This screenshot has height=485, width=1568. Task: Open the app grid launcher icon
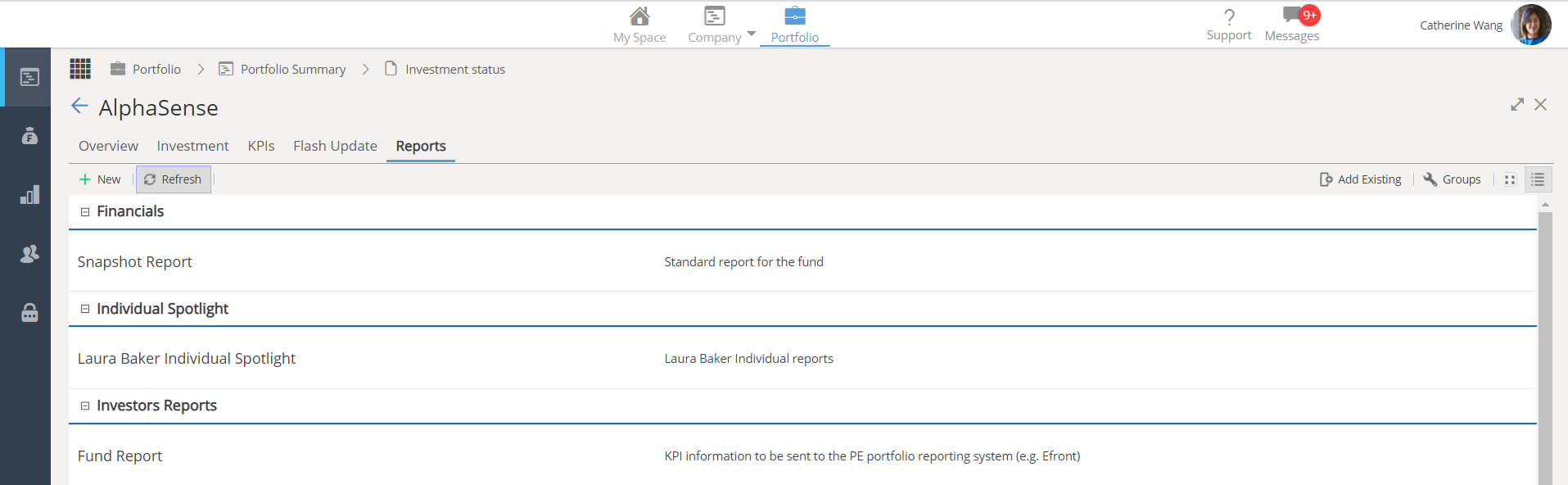tap(80, 69)
